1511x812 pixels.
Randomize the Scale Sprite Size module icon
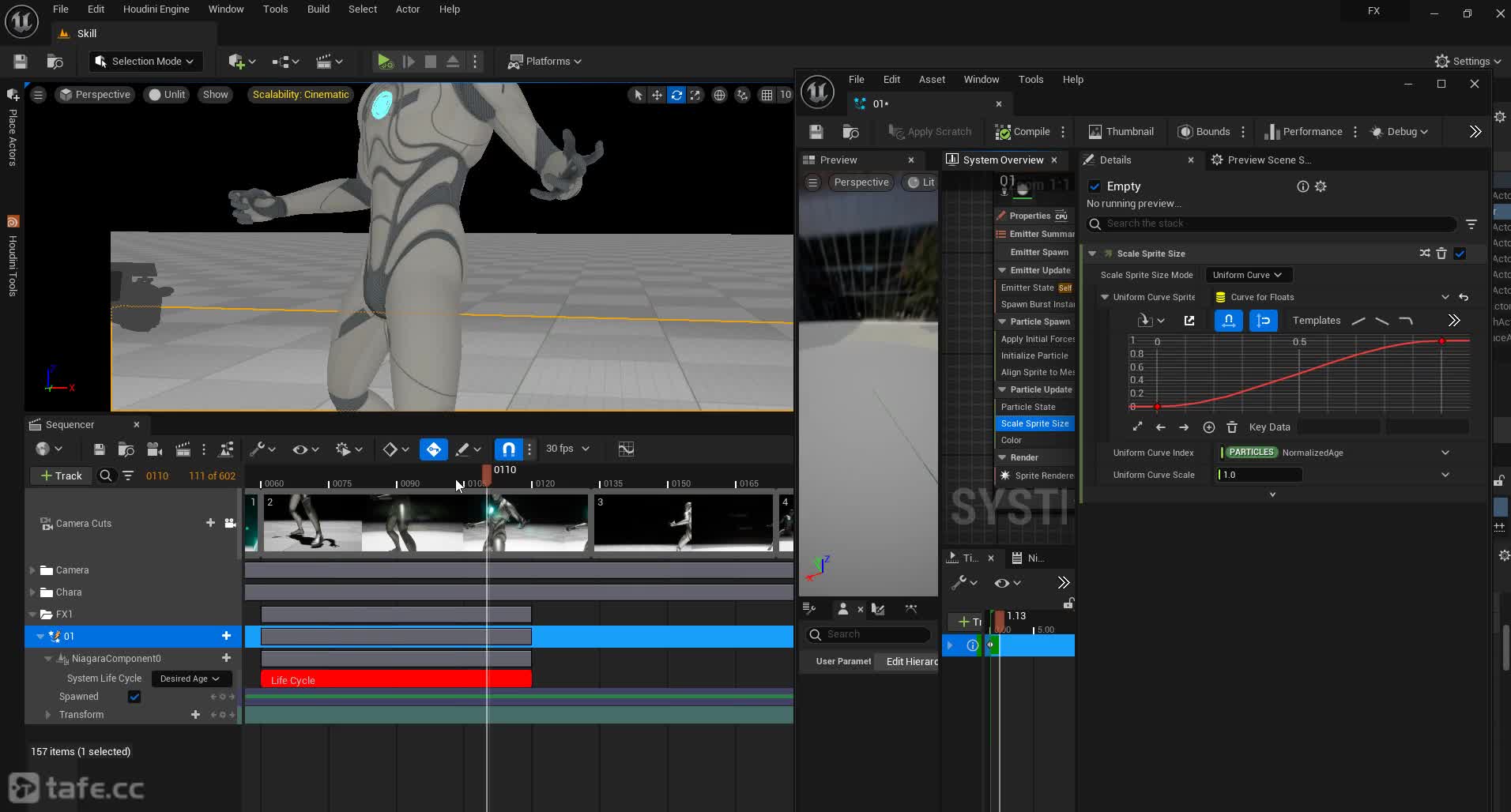[x=1424, y=254]
